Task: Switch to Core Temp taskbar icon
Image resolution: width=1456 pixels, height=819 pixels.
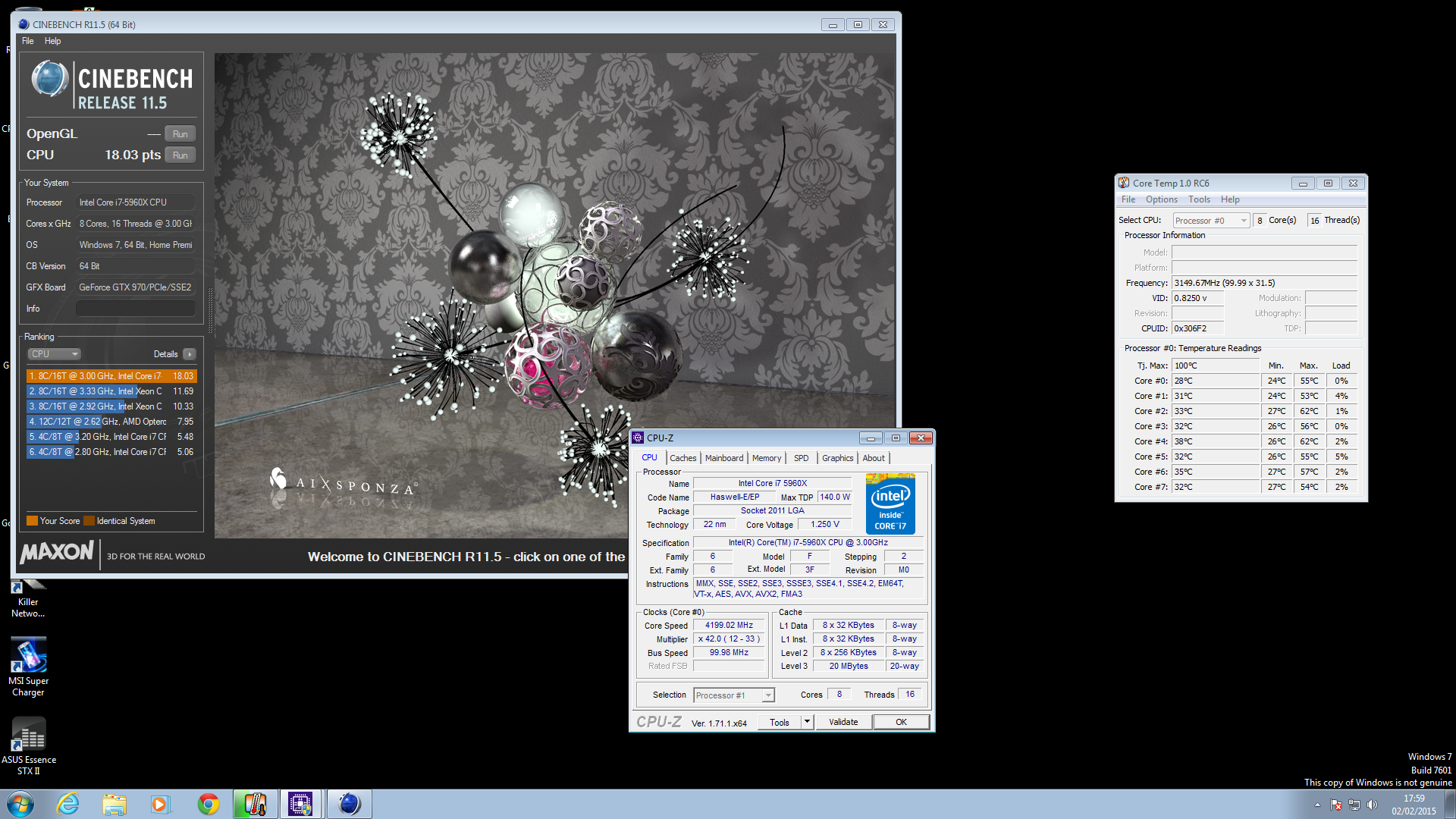Action: pos(255,804)
